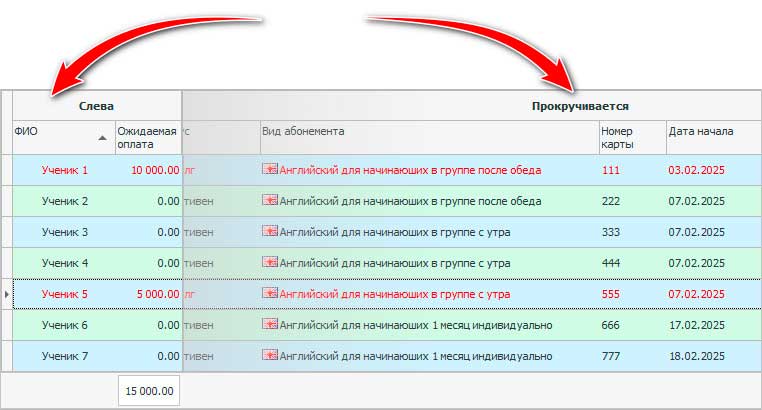Click the subscription icon in Ученик 3 row
The width and height of the screenshot is (762, 410).
click(269, 232)
